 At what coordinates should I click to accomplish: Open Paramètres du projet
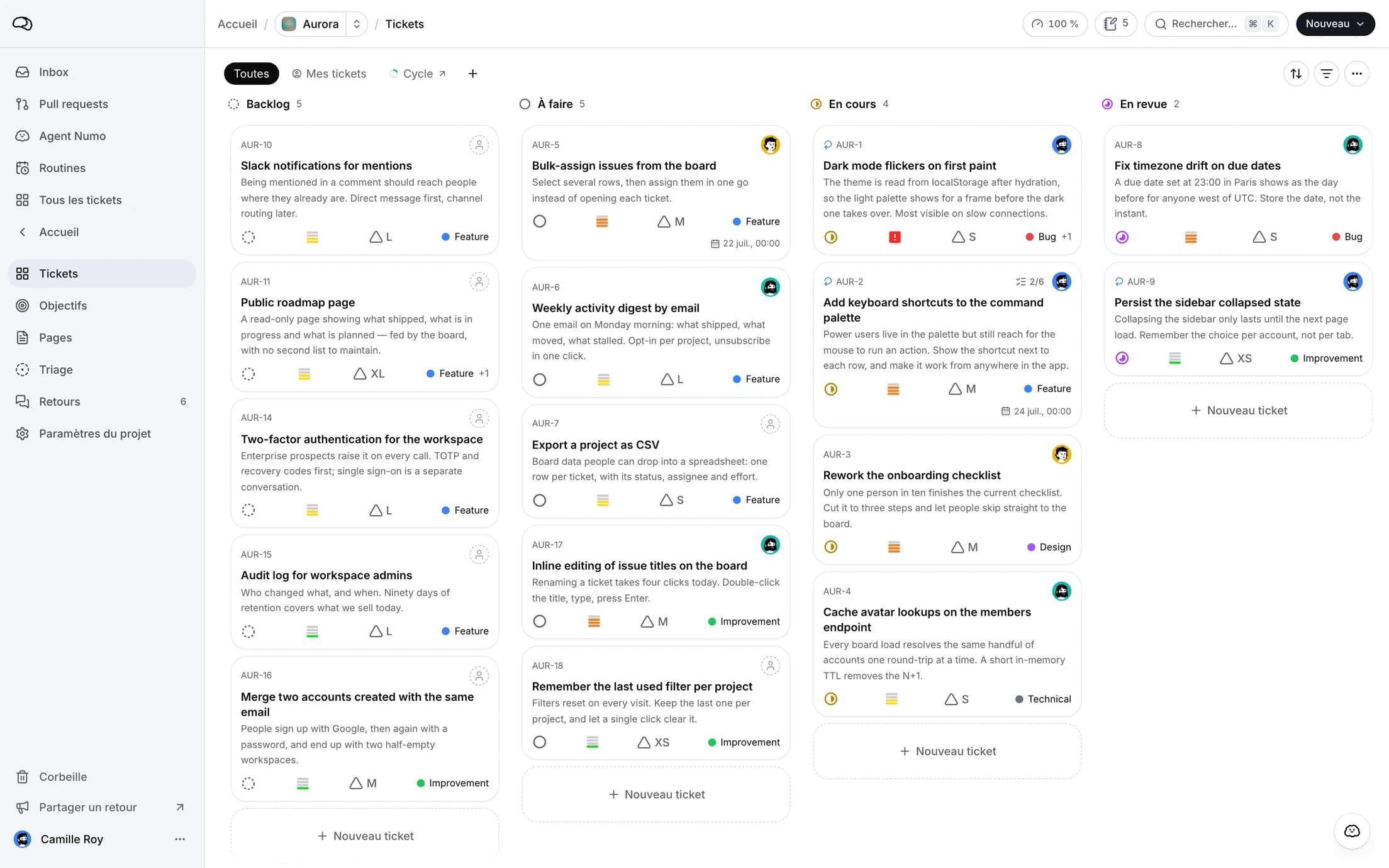pyautogui.click(x=102, y=433)
